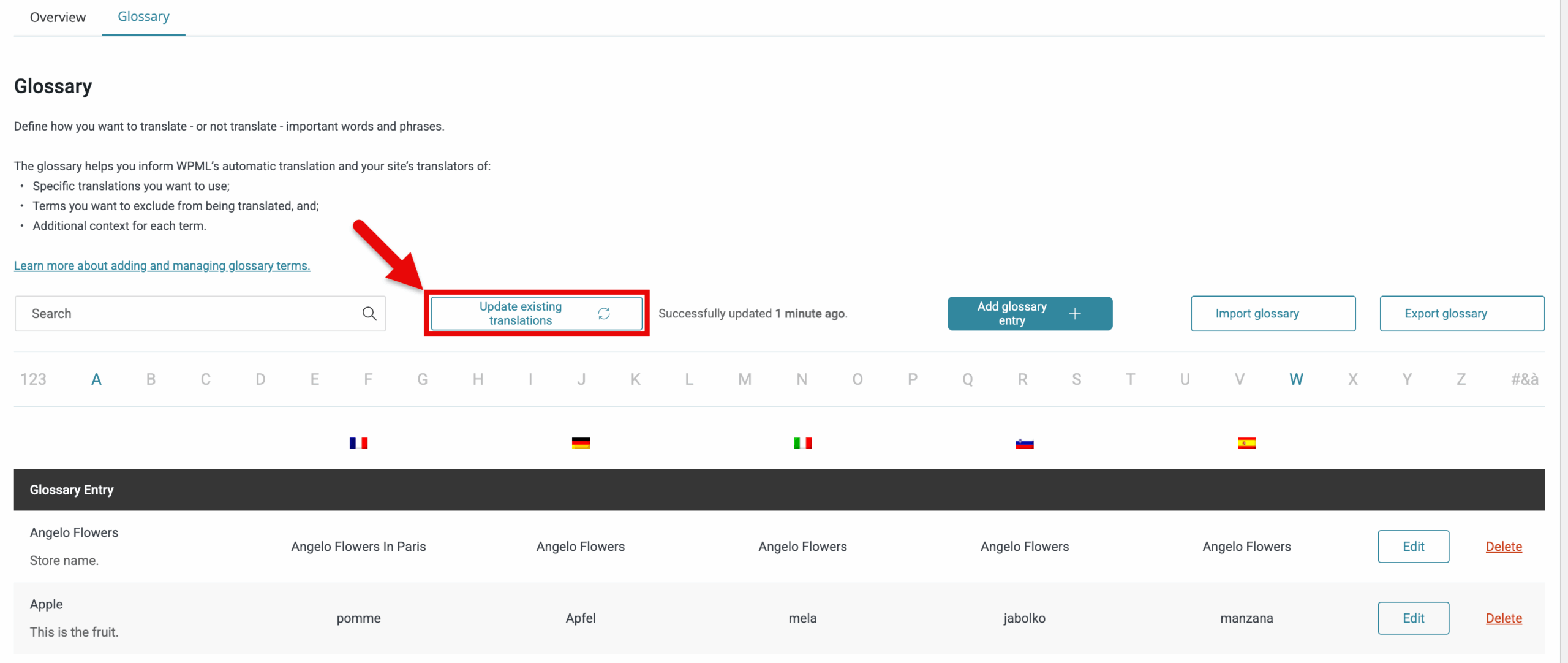The width and height of the screenshot is (1568, 663).
Task: Click the Export glossary button
Action: (1462, 314)
